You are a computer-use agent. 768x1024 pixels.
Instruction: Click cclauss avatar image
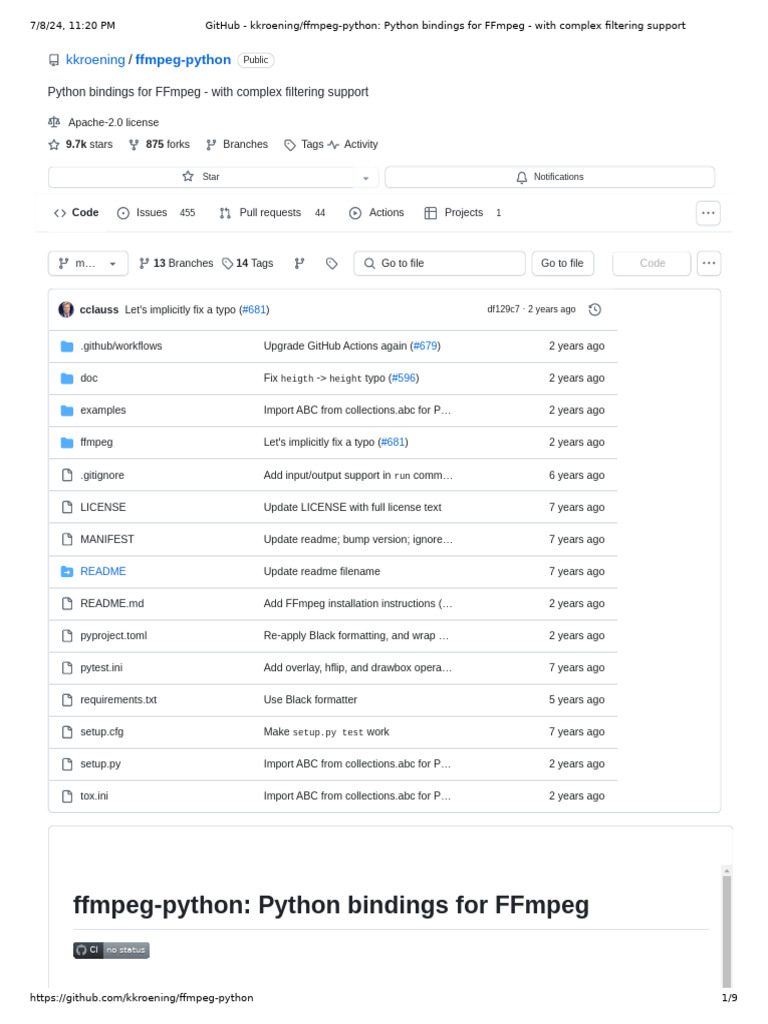tap(66, 310)
